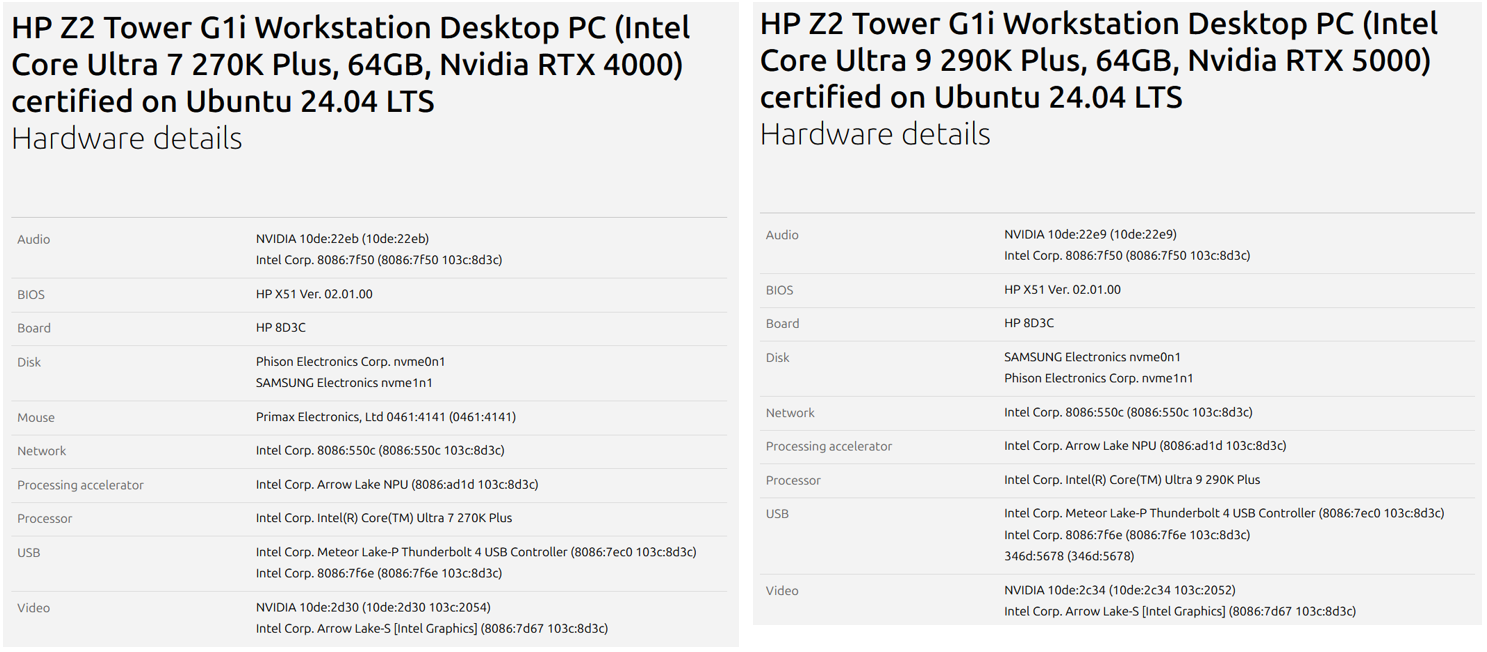Click 'HP 8D3C' board value on RTX 4000 page

click(x=281, y=328)
